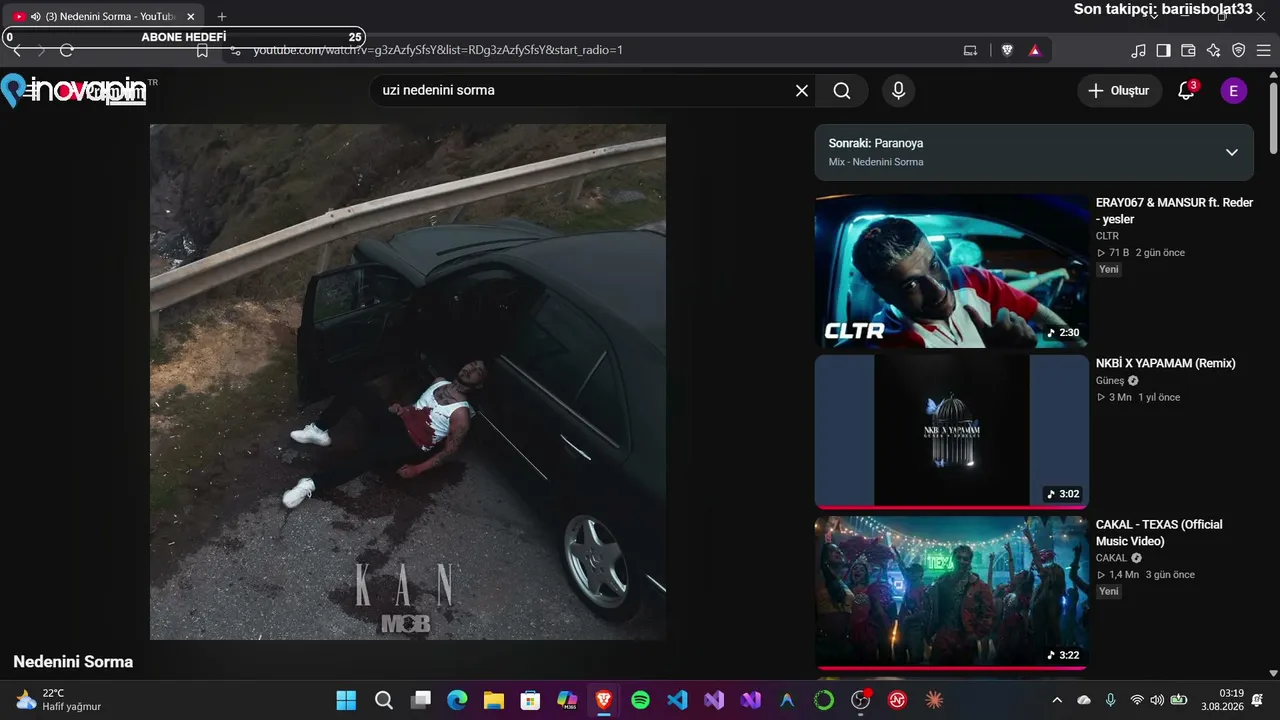The image size is (1280, 720).
Task: Click the Oluştur create button
Action: pos(1120,91)
